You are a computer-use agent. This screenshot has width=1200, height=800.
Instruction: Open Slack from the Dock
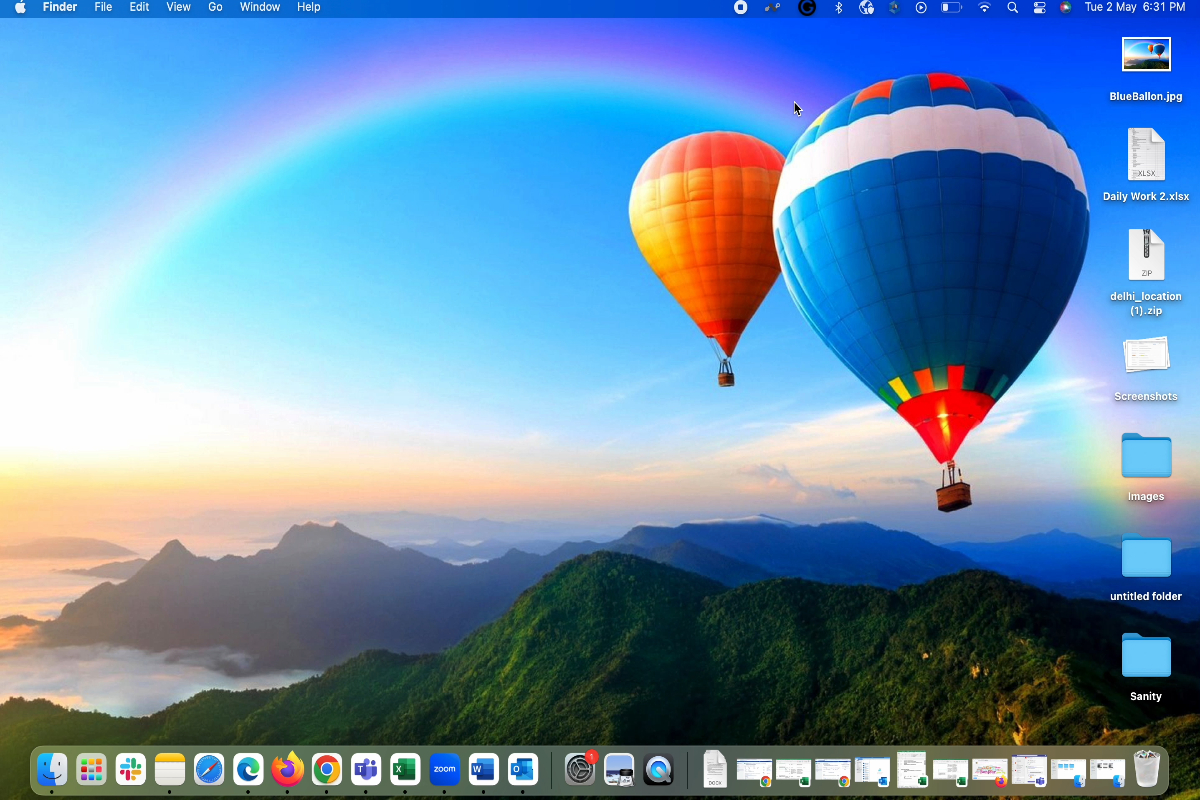(x=130, y=769)
